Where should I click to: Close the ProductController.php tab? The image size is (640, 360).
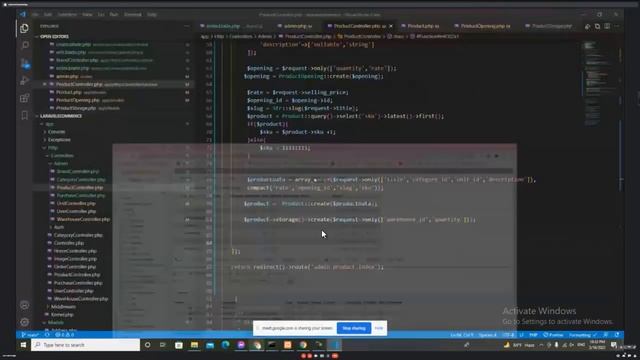391,26
